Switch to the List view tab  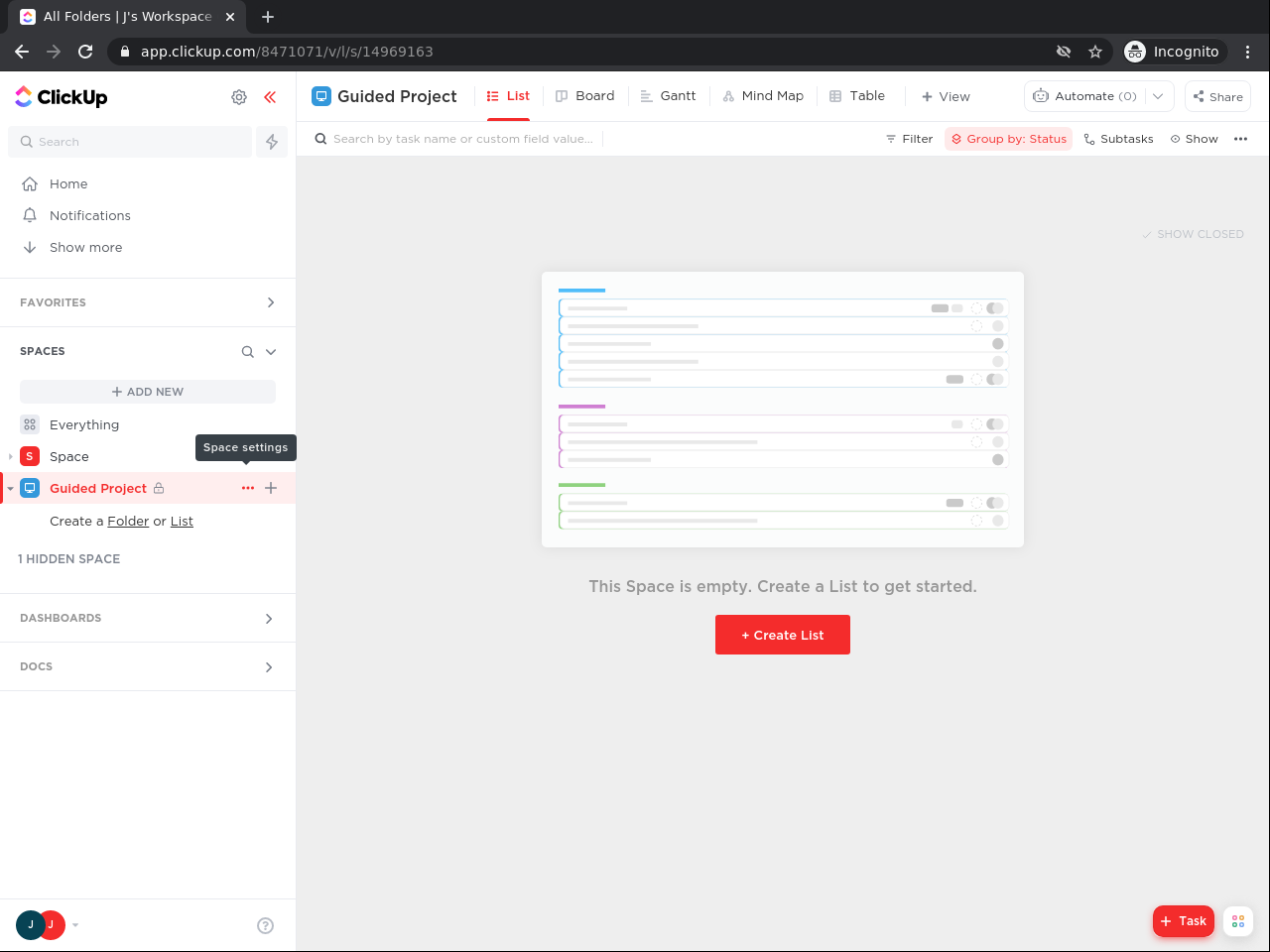508,96
